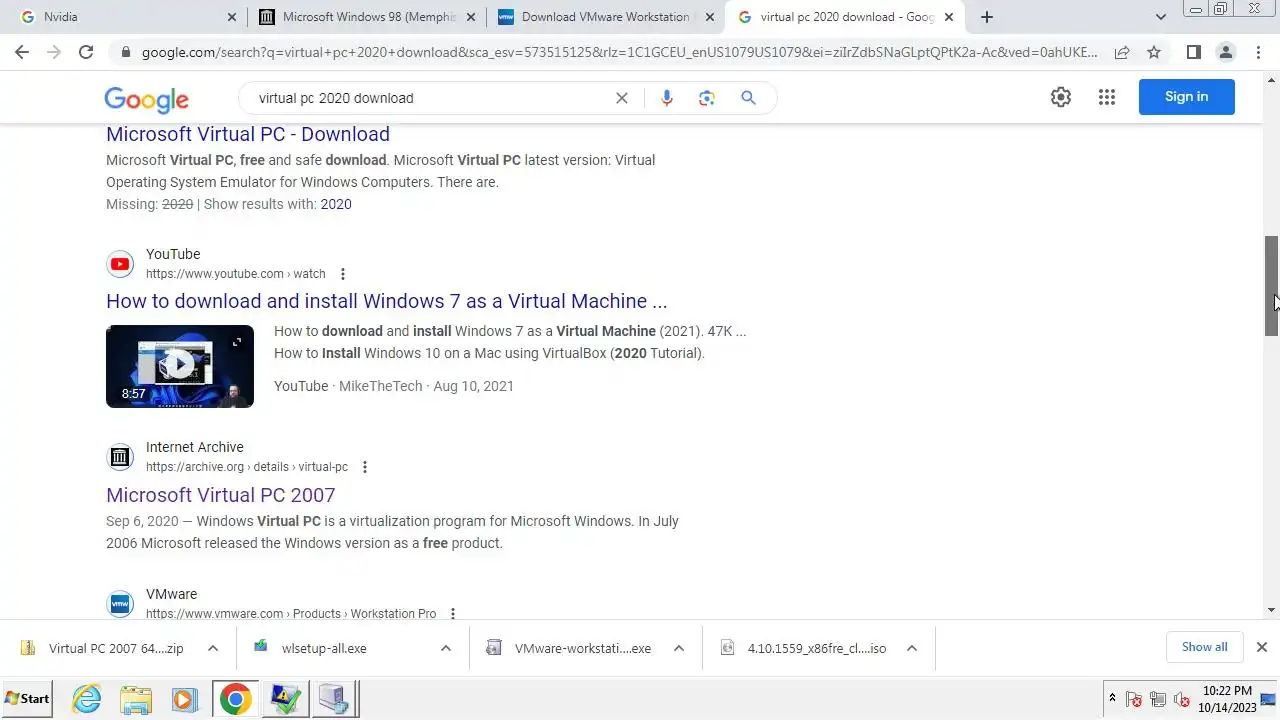
Task: Open Chrome three-dot menu
Action: click(1258, 52)
